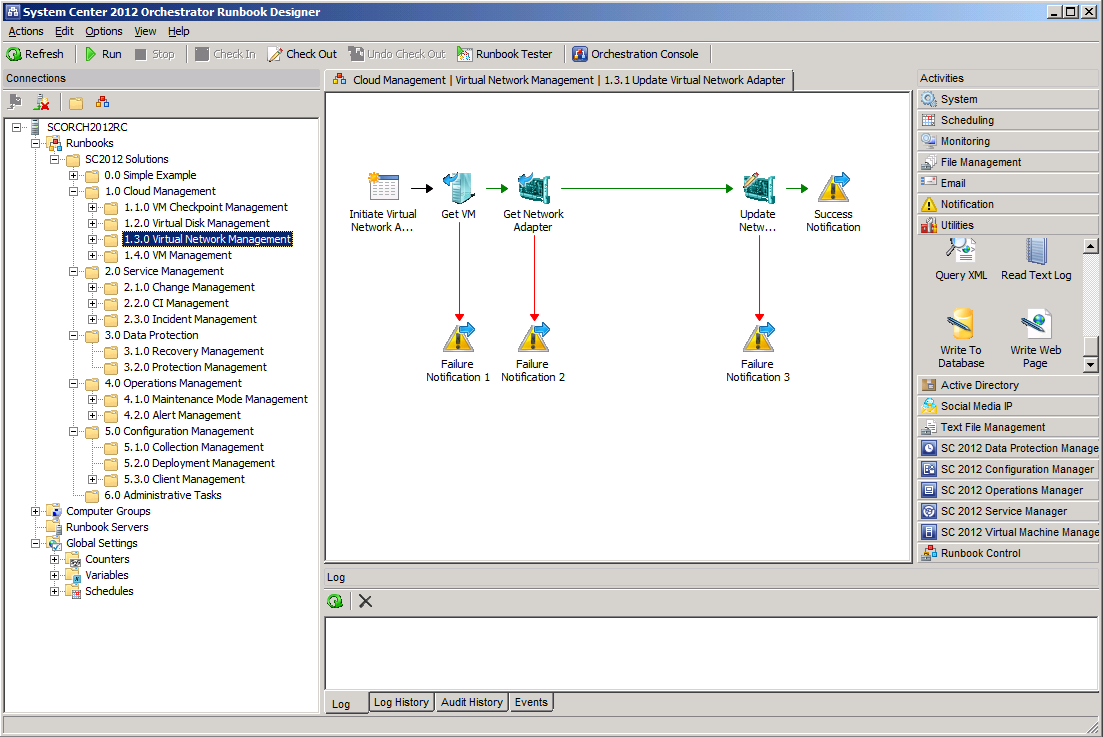Click the 1.3.1 Update Virtual Network Adapter tab
1103x737 pixels.
click(x=559, y=80)
